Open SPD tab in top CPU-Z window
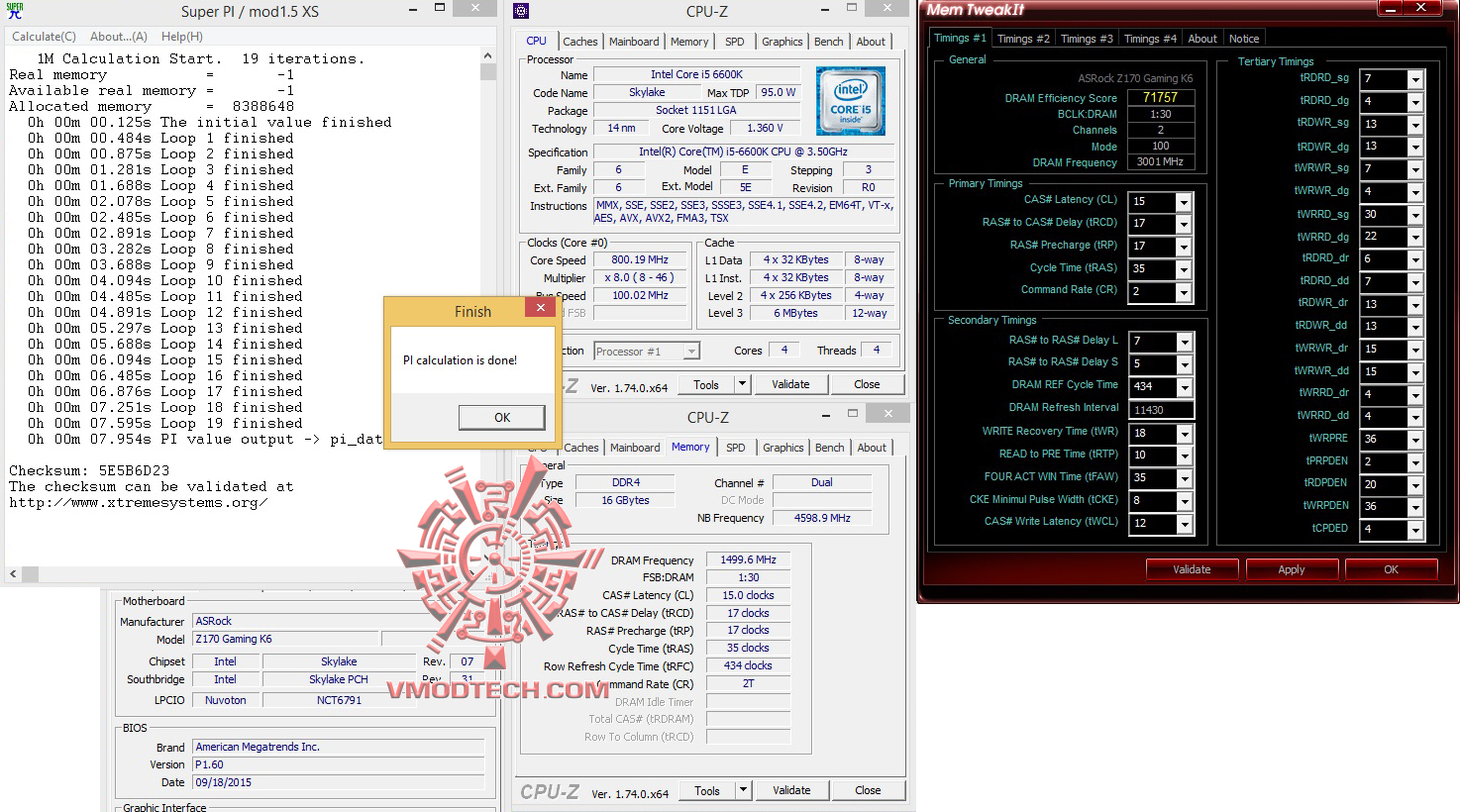The width and height of the screenshot is (1460, 812). tap(735, 42)
